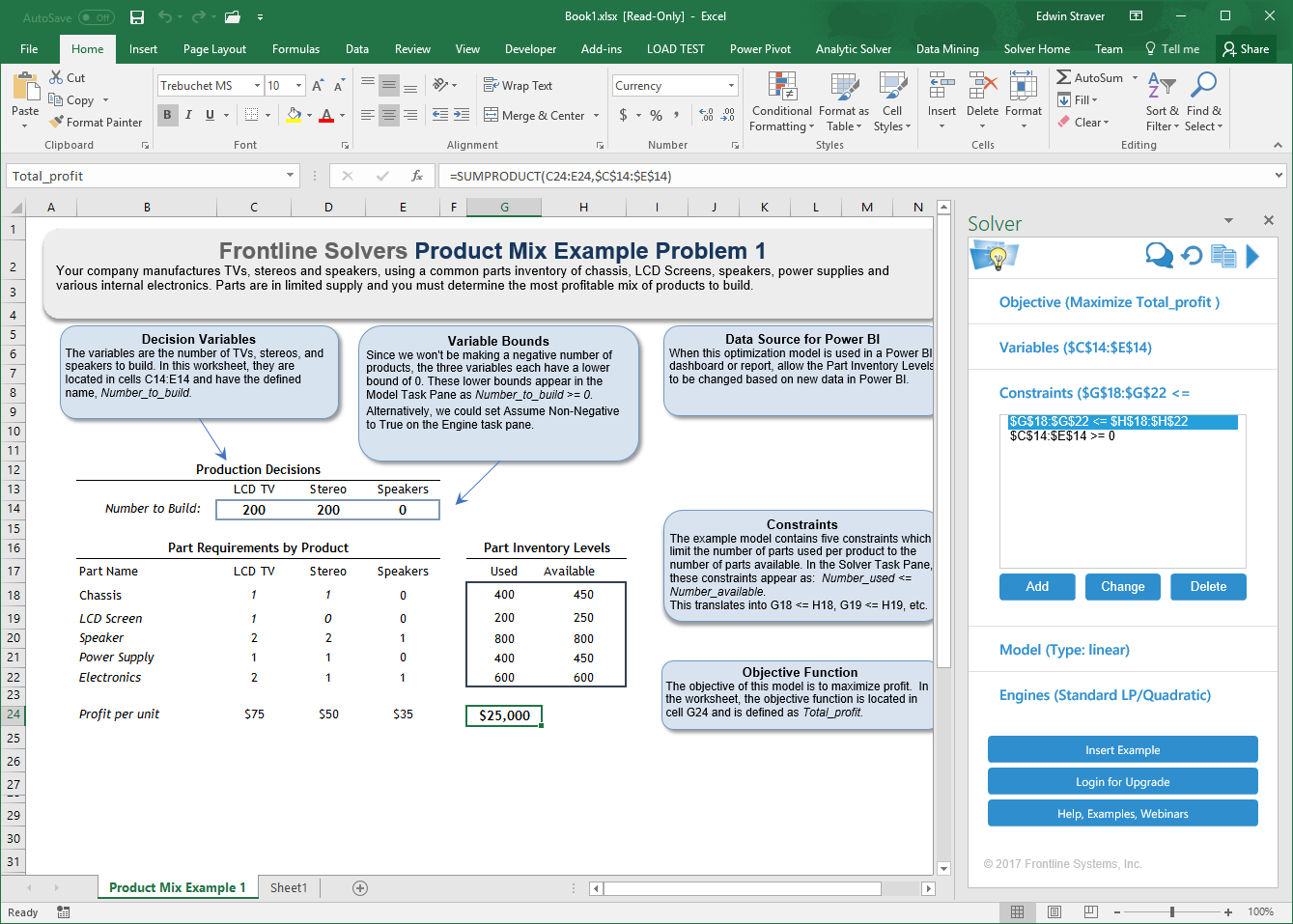Image resolution: width=1293 pixels, height=924 pixels.
Task: Click the Solver folder with lightbulb icon
Action: click(x=994, y=256)
